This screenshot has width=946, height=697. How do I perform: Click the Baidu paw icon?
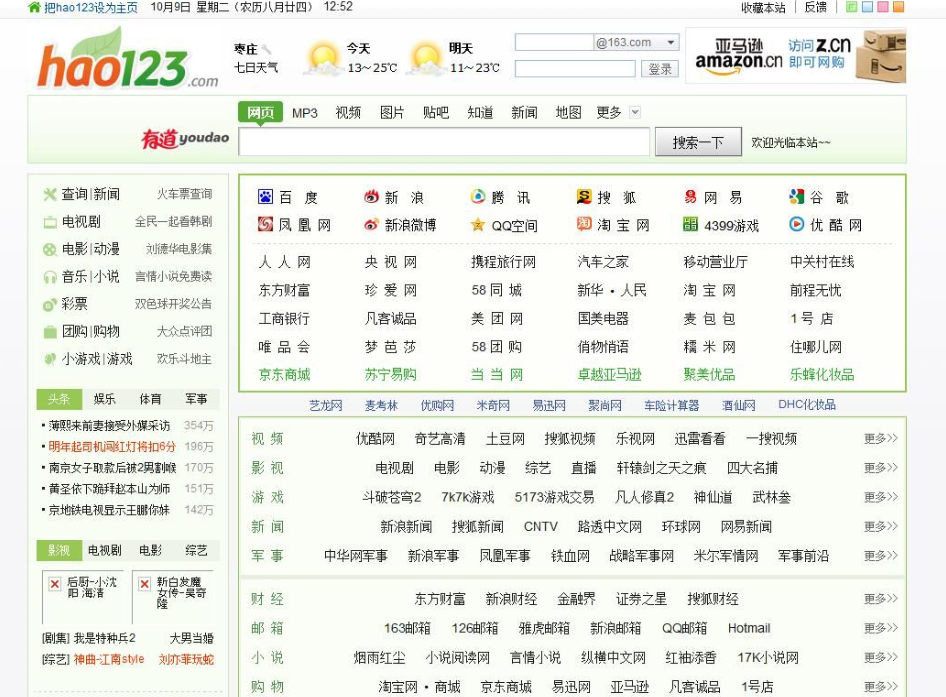(265, 197)
